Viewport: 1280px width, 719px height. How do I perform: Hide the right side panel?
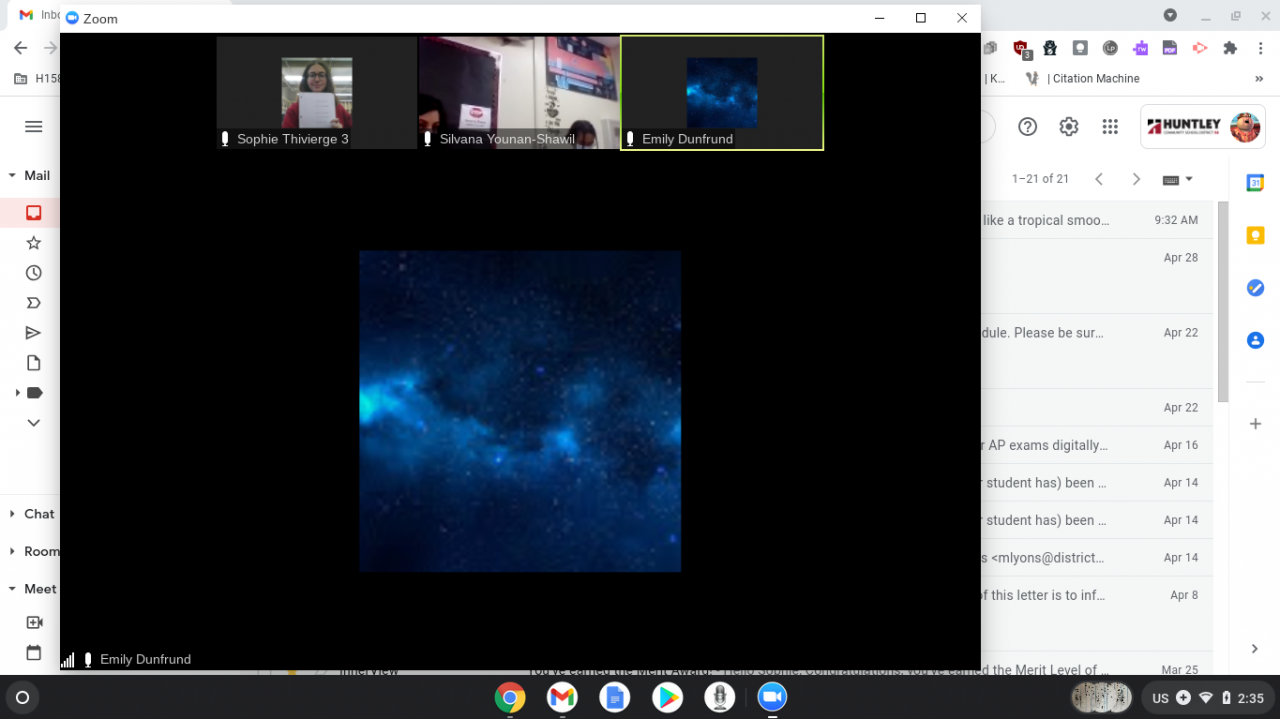pos(1255,649)
